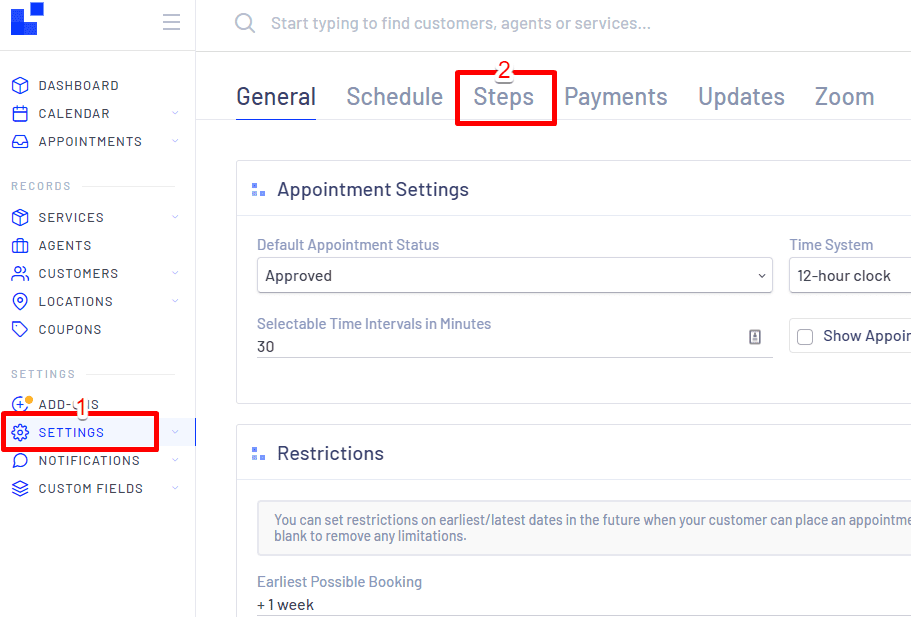Viewport: 911px width, 617px height.
Task: Click the intervals field stepper control
Action: tap(754, 338)
